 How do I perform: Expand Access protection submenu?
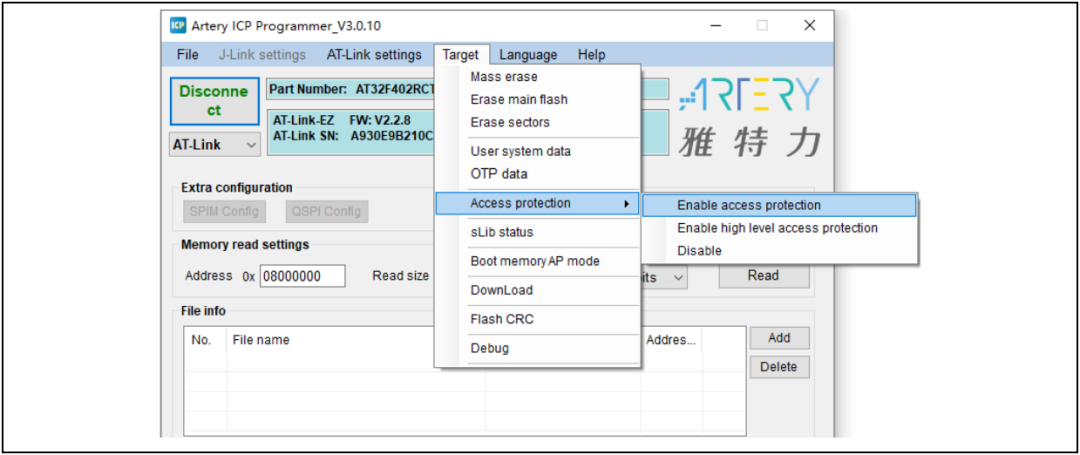click(537, 203)
